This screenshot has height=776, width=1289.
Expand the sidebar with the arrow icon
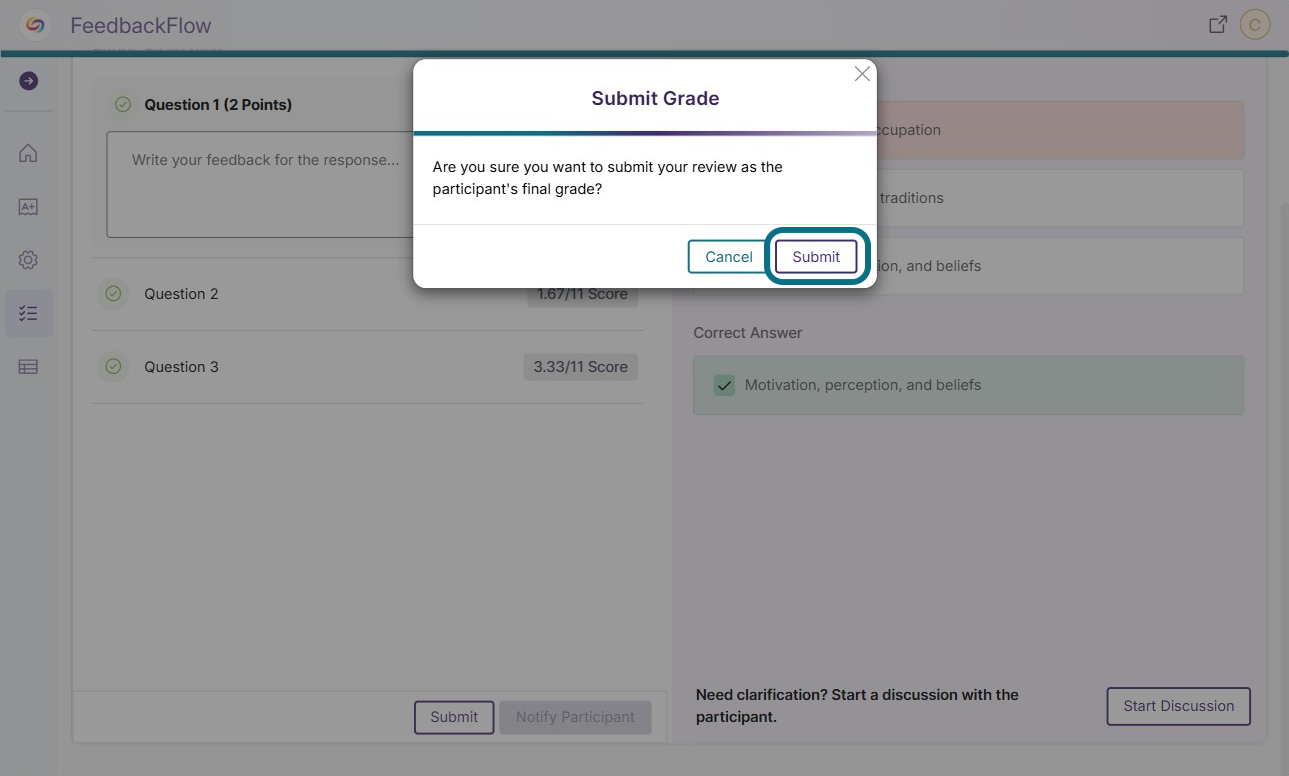click(28, 80)
